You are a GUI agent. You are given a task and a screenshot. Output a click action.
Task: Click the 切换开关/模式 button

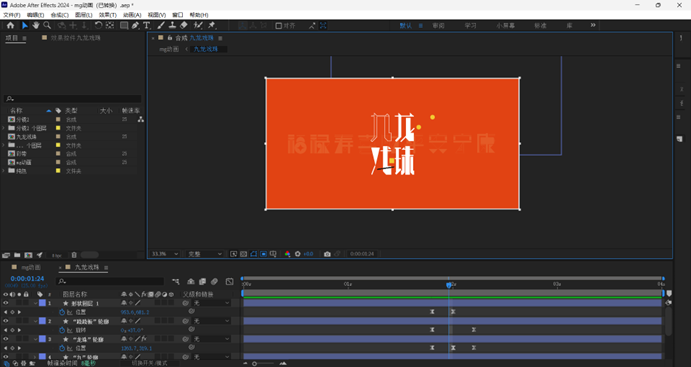(149, 363)
